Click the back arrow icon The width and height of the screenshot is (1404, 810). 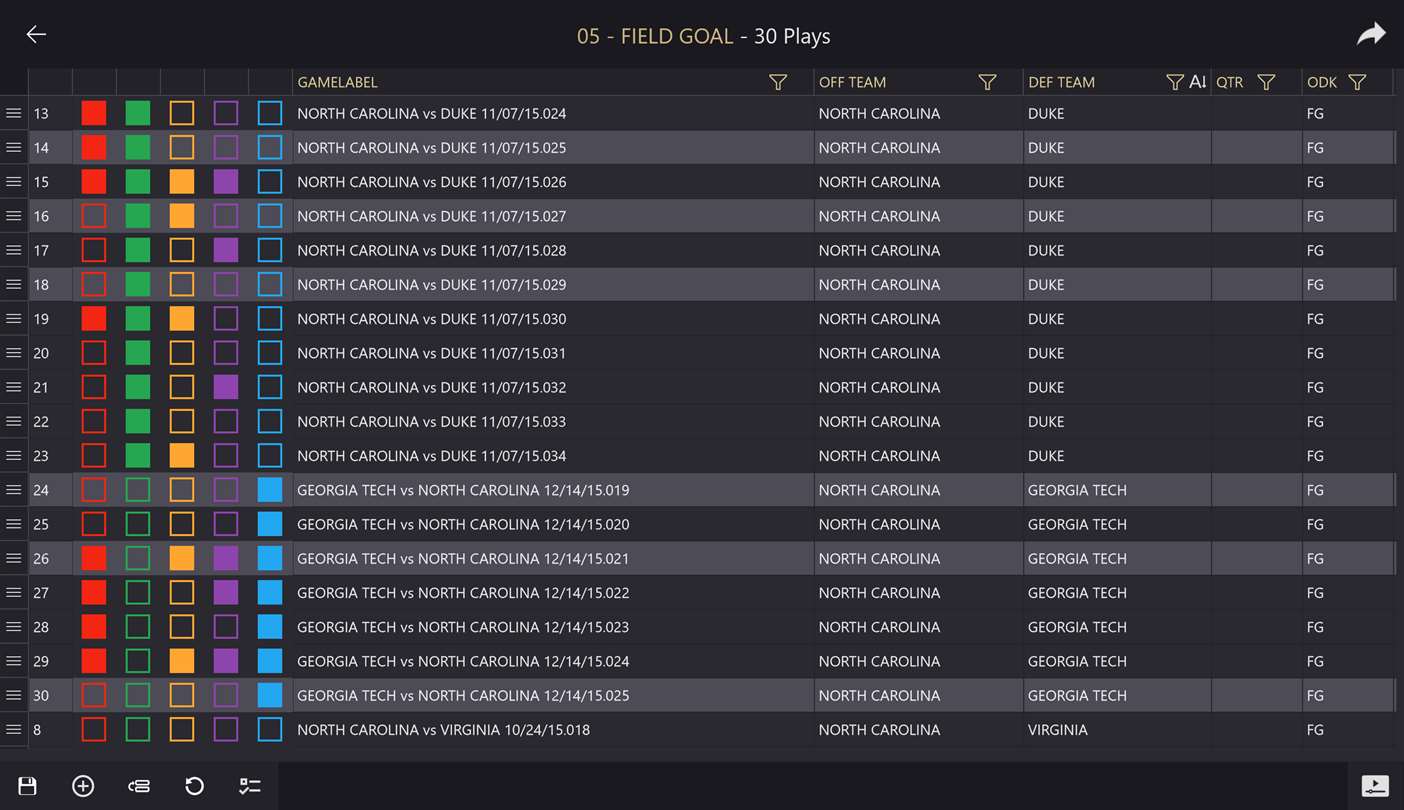pos(36,35)
